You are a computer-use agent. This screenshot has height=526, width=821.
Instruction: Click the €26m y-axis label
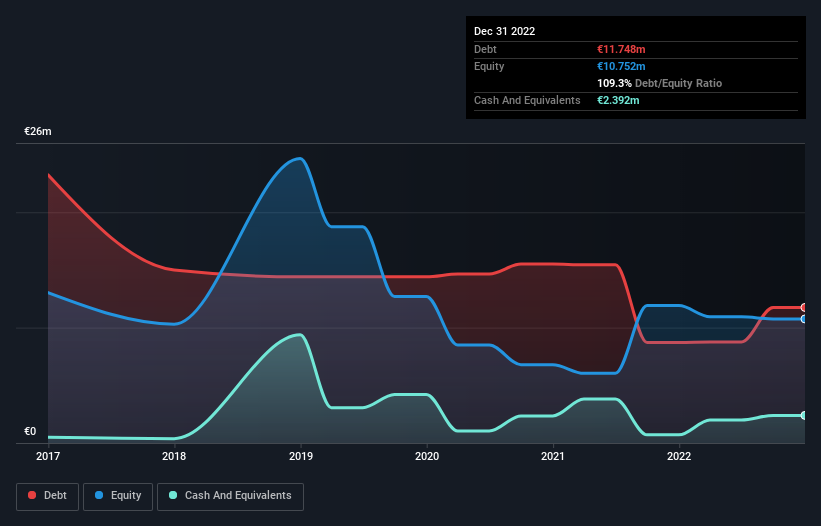(x=38, y=131)
